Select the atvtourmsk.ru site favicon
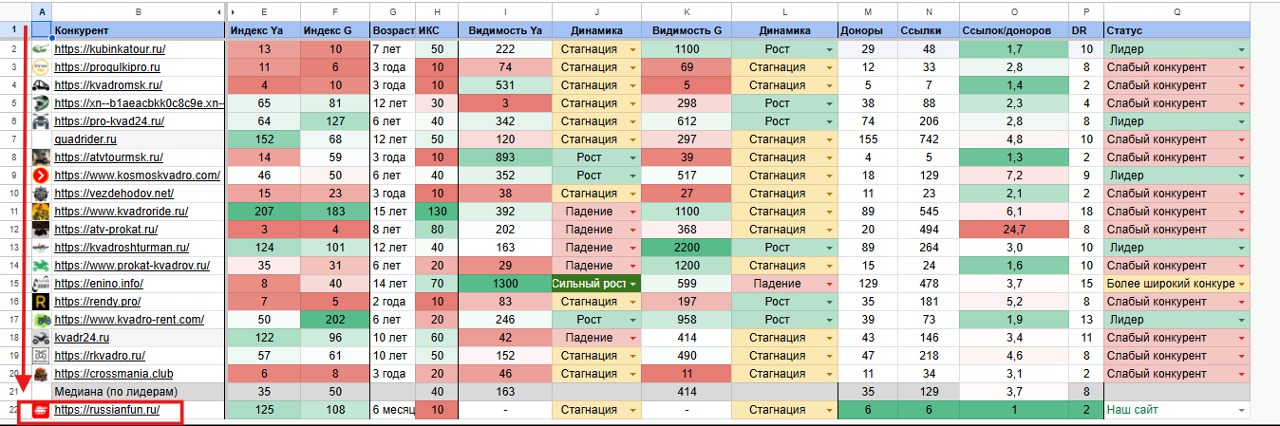 click(x=41, y=157)
